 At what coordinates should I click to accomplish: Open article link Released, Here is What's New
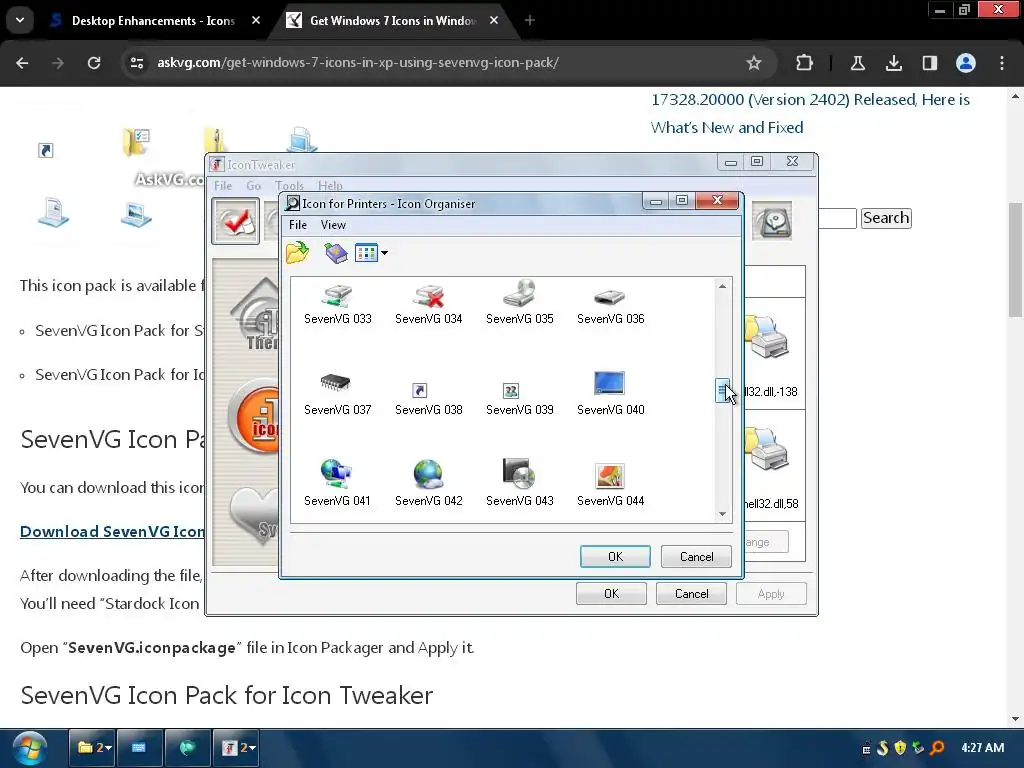coord(810,113)
